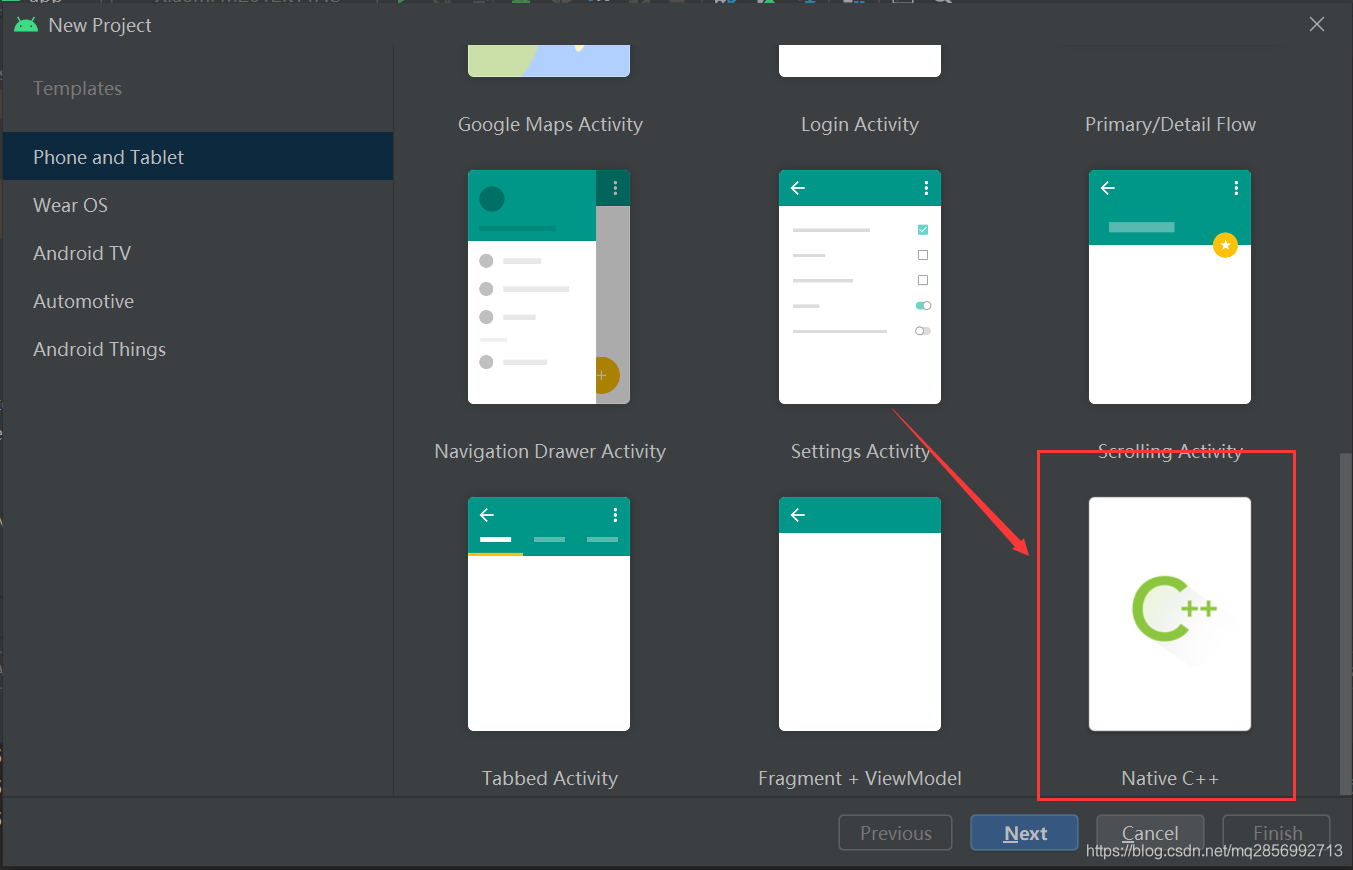Click the overflow dots in Navigation Drawer preview
1353x870 pixels.
coord(614,188)
